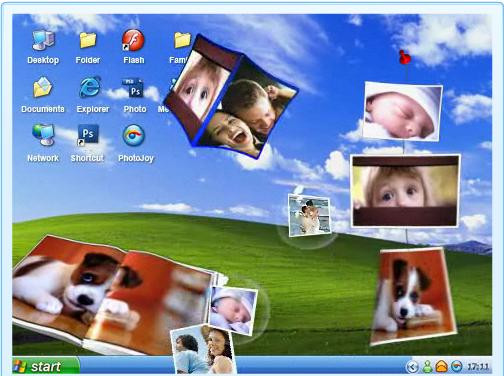The width and height of the screenshot is (504, 376).
Task: Click orange house tray icon
Action: (442, 367)
